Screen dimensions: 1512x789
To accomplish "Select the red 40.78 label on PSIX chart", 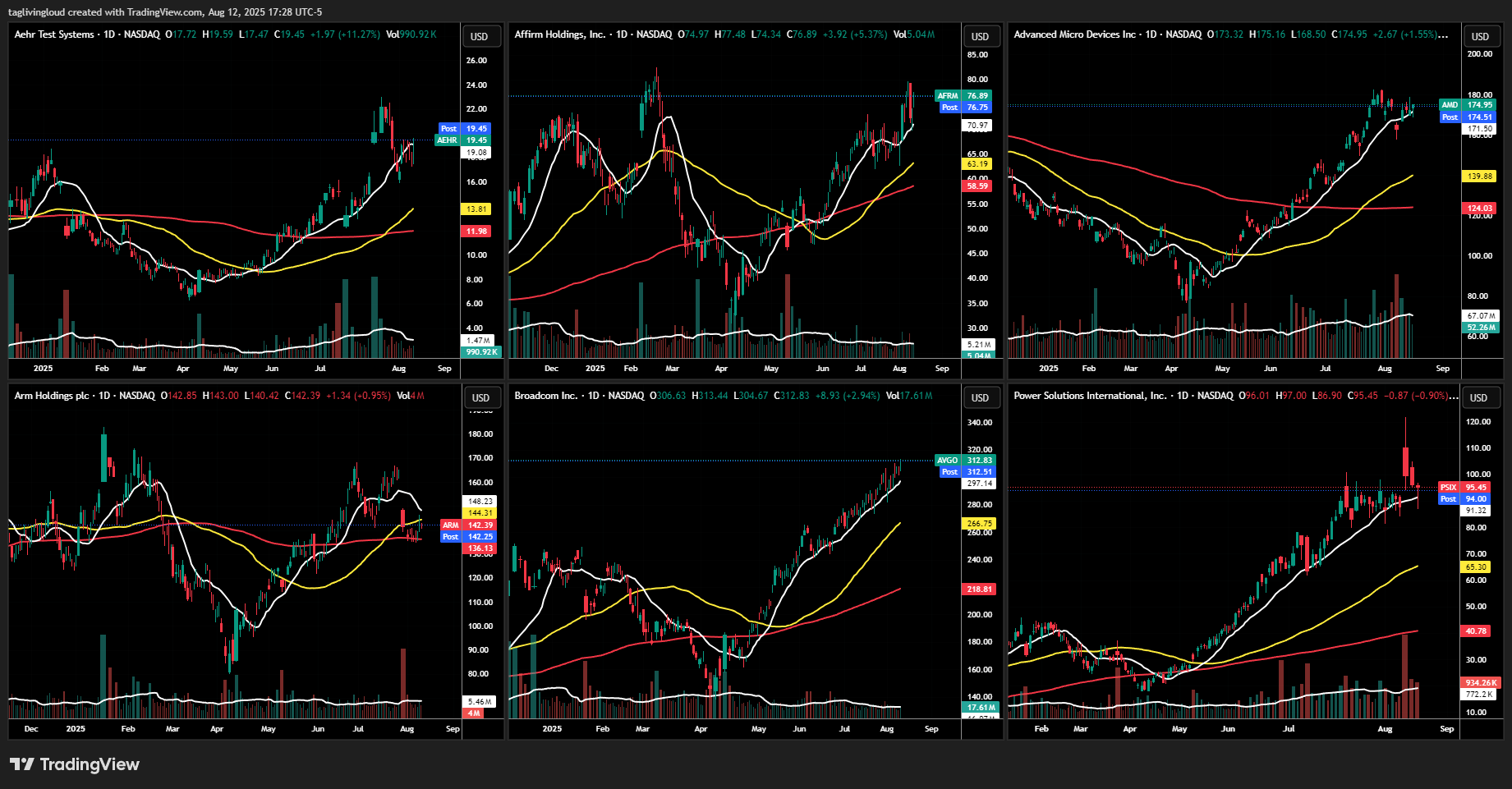I will (1476, 631).
